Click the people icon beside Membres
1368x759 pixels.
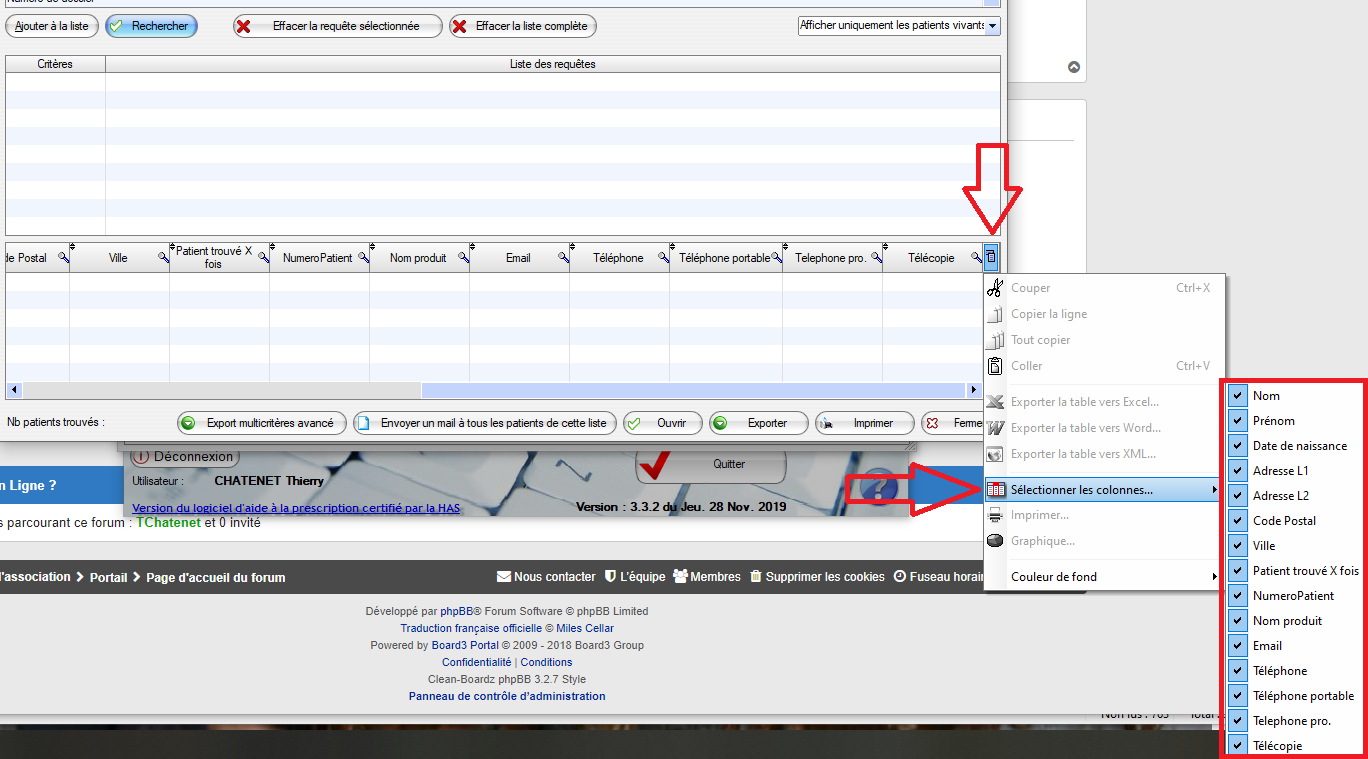[681, 577]
